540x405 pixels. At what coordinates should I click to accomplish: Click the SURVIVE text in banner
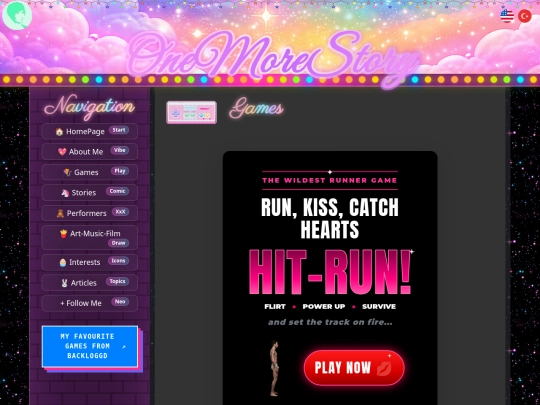tap(379, 307)
